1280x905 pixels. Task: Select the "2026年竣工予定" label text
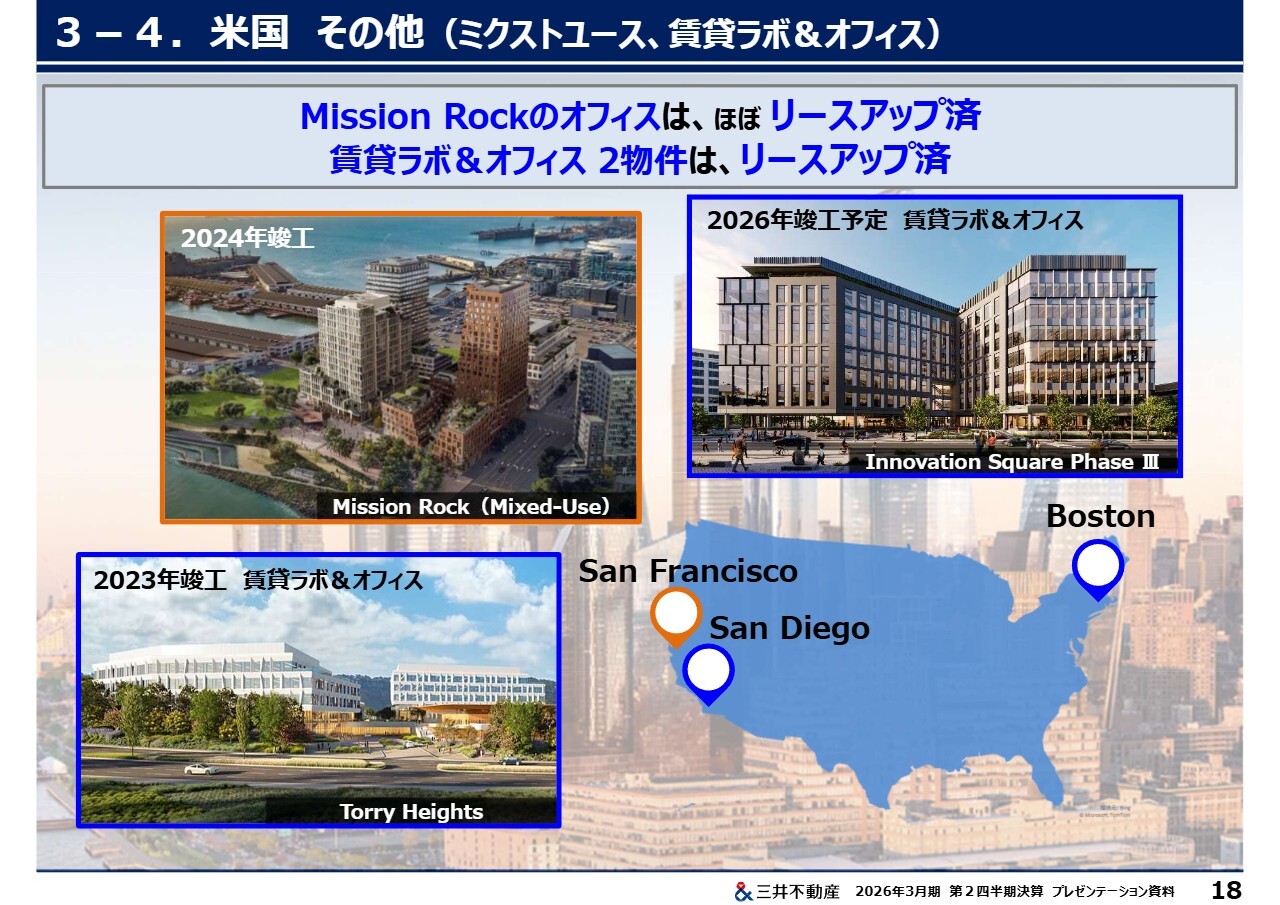pyautogui.click(x=796, y=220)
